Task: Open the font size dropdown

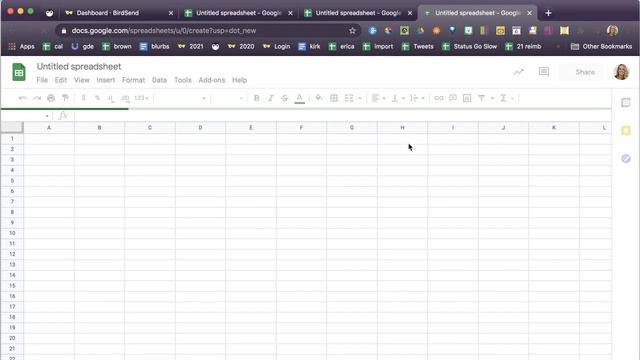Action: pyautogui.click(x=228, y=98)
